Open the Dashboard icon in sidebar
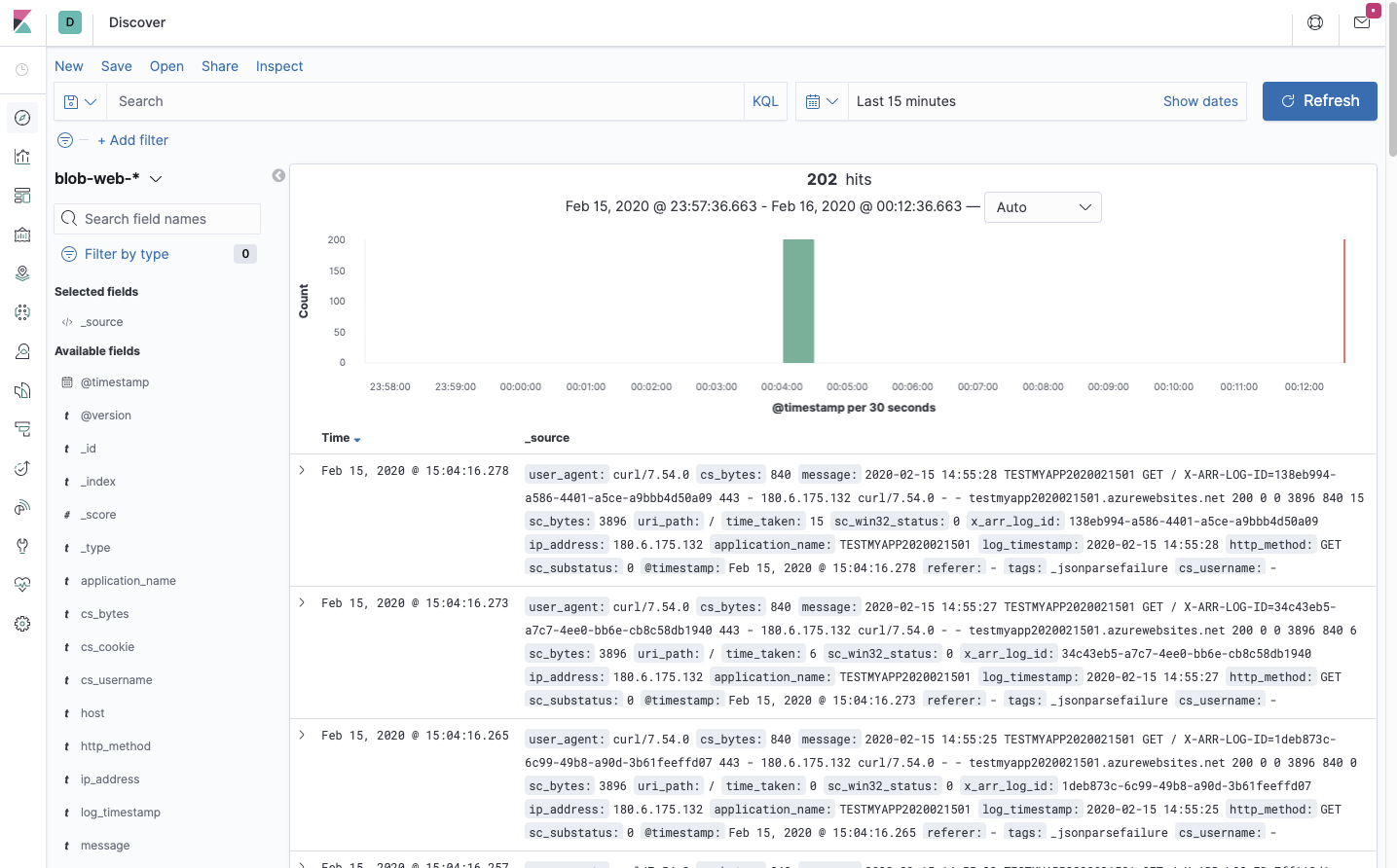Image resolution: width=1397 pixels, height=868 pixels. coord(22,196)
